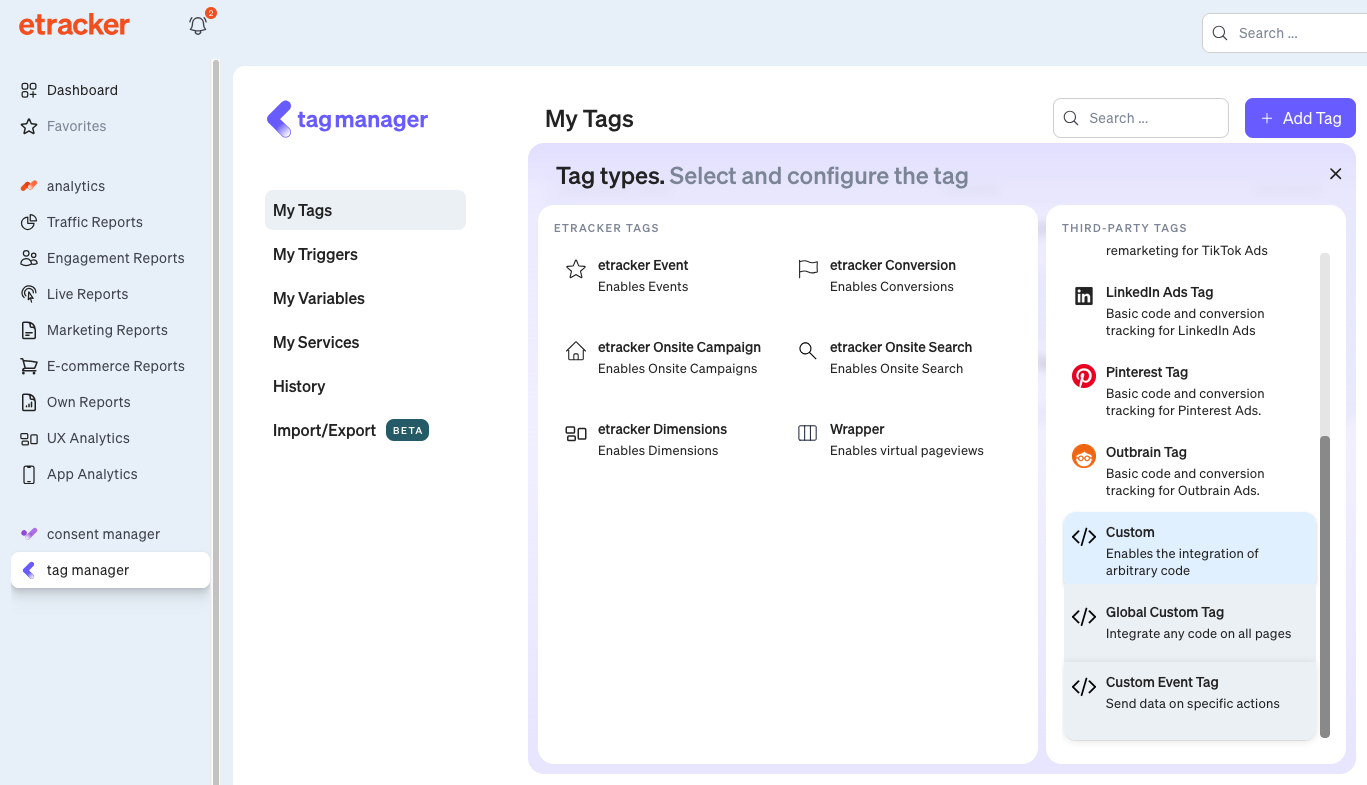1367x785 pixels.
Task: Click the Add Tag button
Action: pyautogui.click(x=1300, y=118)
